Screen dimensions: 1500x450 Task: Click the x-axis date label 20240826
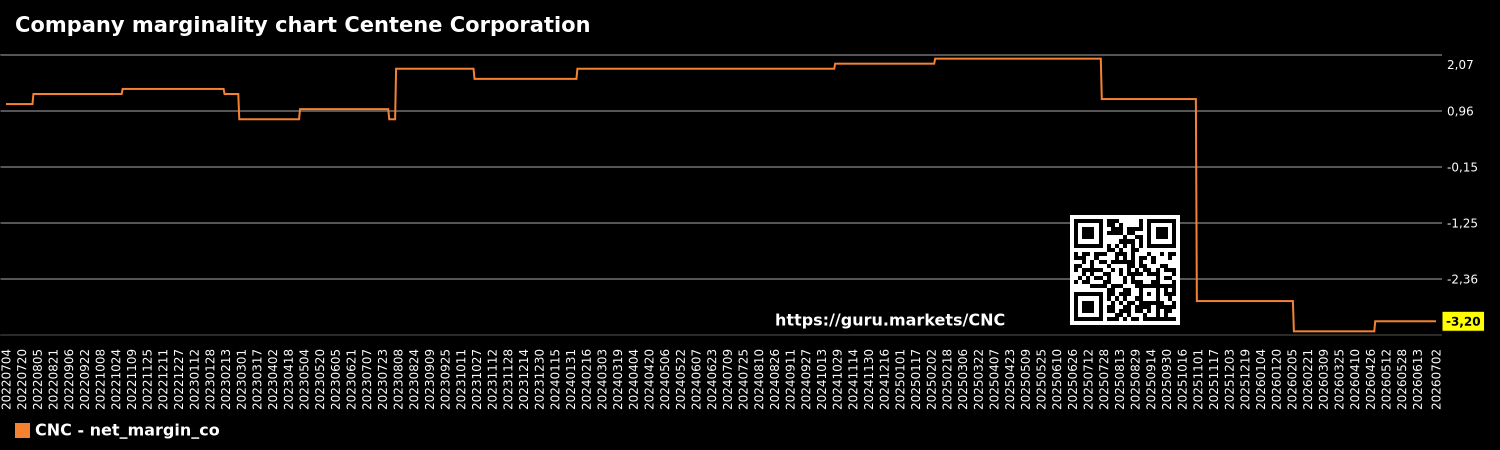[x=775, y=379]
